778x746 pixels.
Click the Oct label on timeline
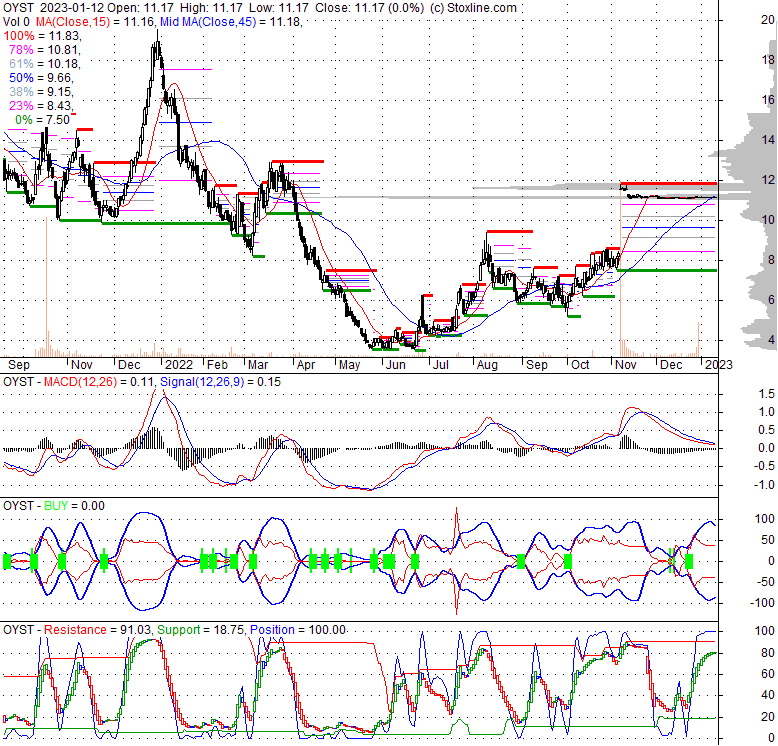coord(580,365)
